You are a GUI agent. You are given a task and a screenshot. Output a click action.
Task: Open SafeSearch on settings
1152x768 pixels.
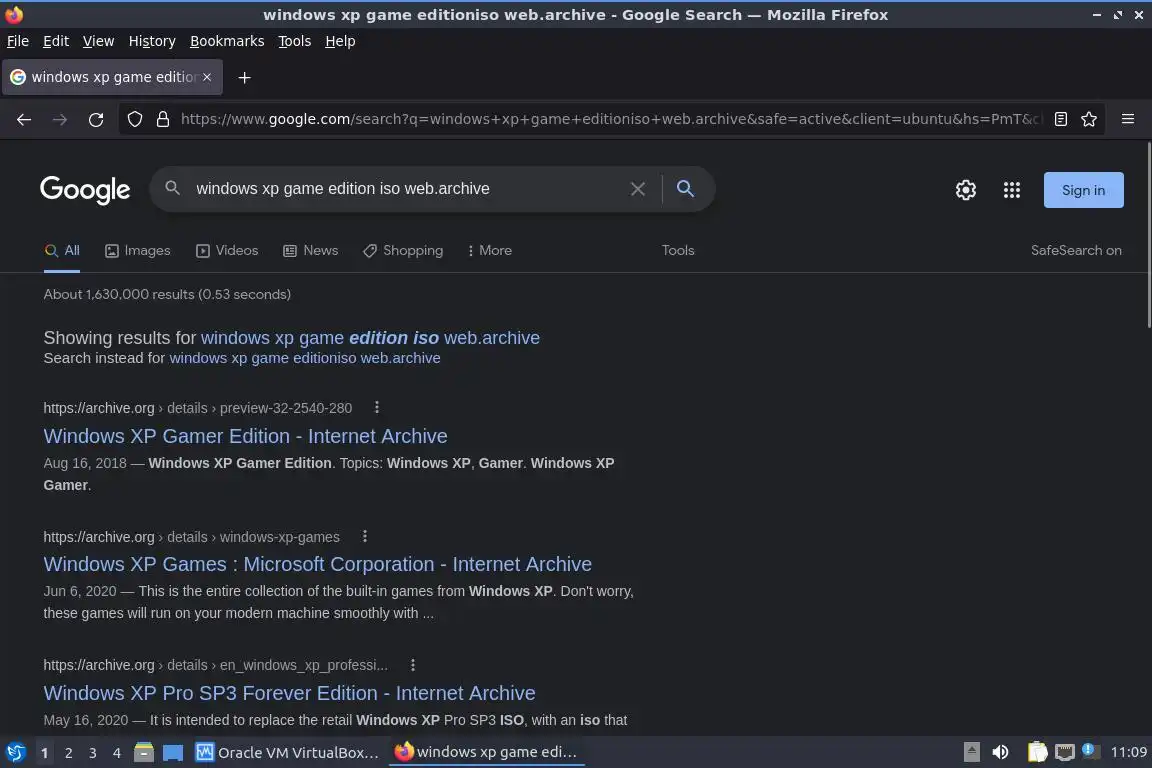pyautogui.click(x=1076, y=251)
